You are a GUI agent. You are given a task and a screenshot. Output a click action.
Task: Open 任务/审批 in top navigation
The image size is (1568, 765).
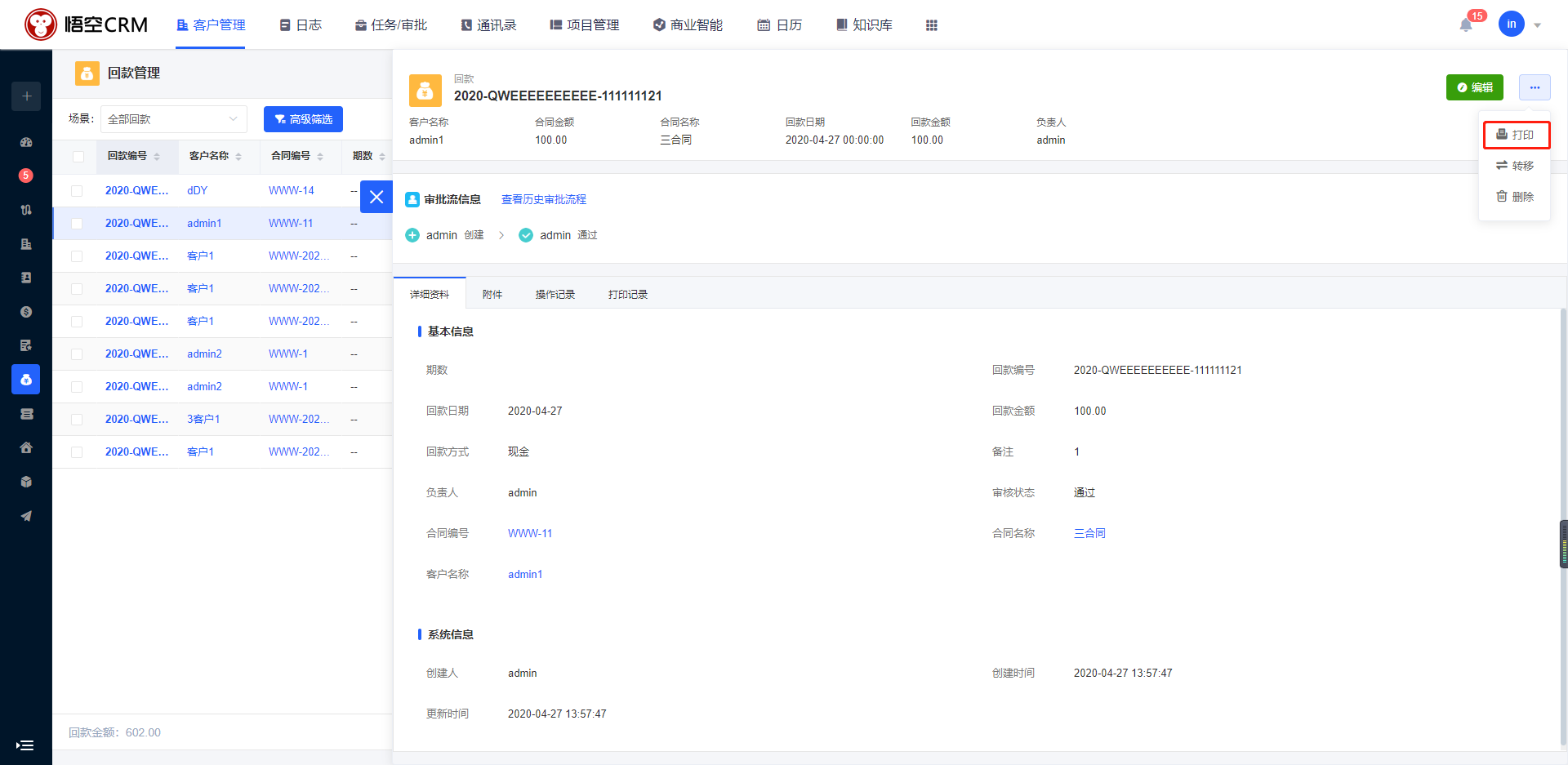(391, 25)
